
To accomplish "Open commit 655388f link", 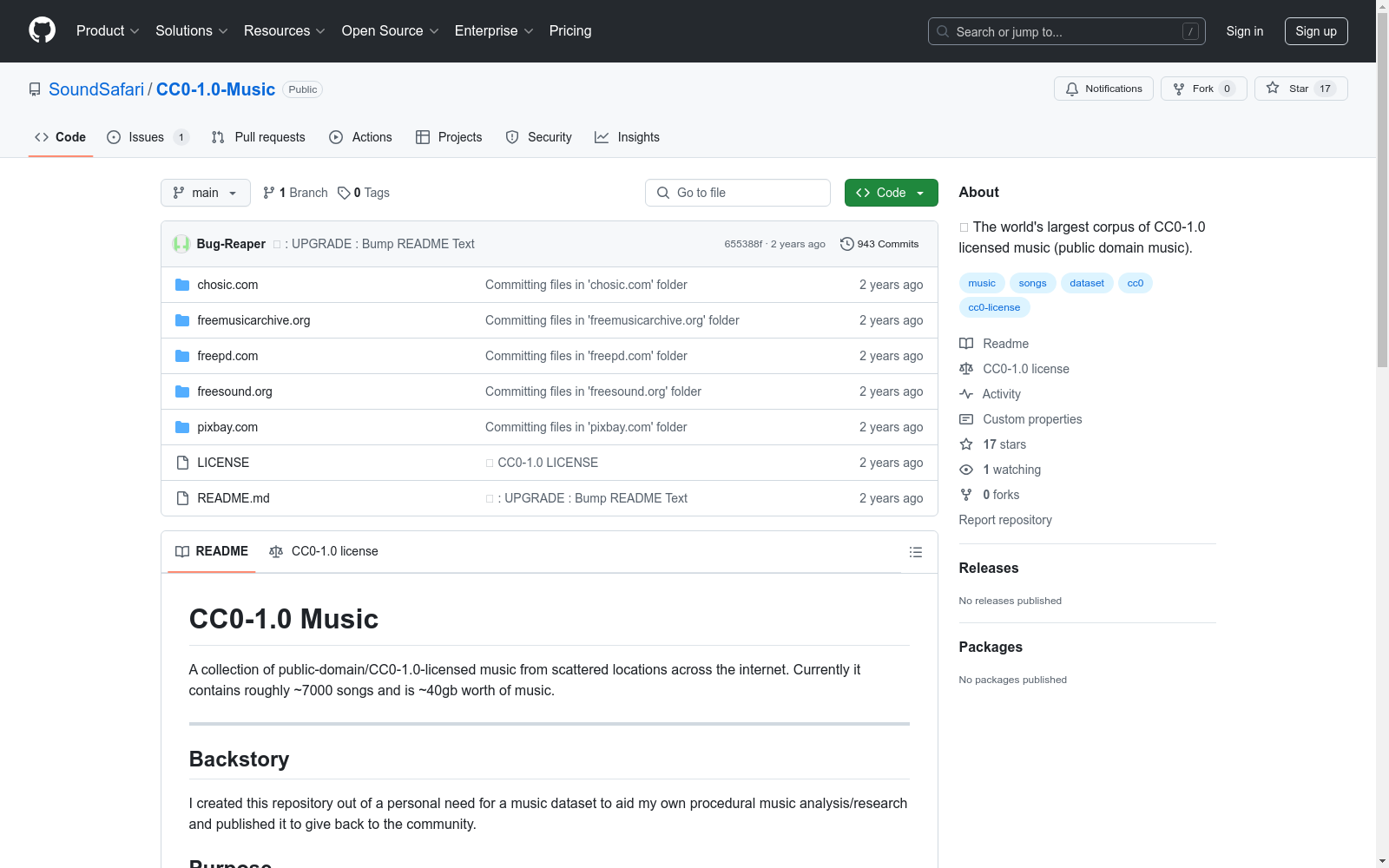I will [x=743, y=244].
